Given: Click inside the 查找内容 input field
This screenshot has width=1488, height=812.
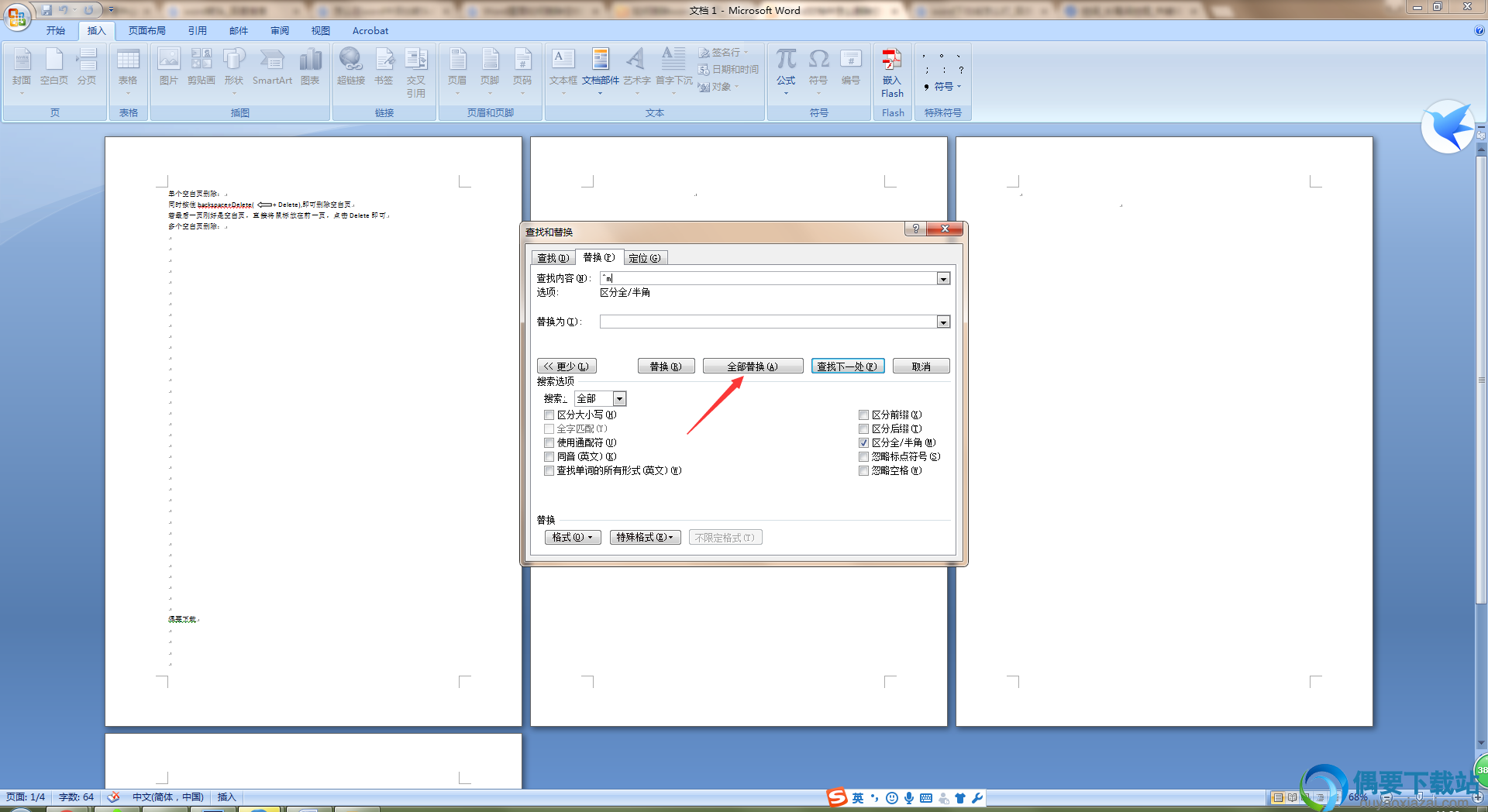Looking at the screenshot, I should click(x=768, y=279).
